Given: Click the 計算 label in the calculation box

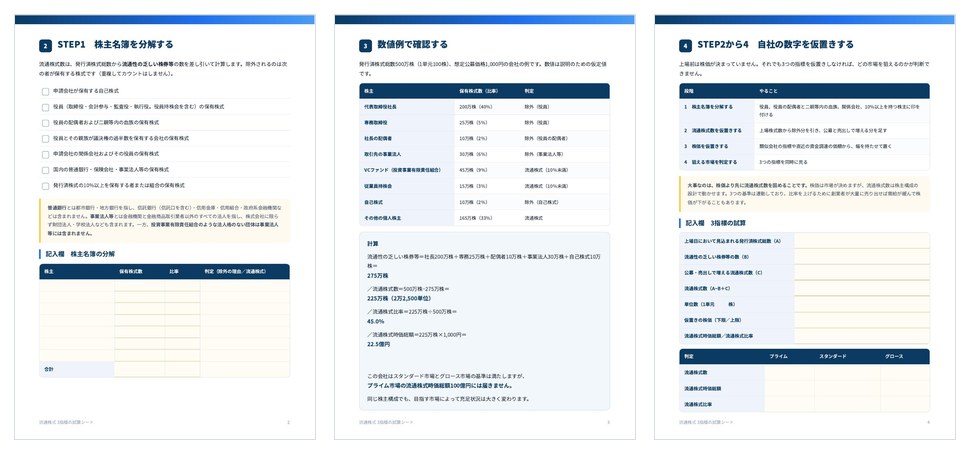Looking at the screenshot, I should click(373, 244).
